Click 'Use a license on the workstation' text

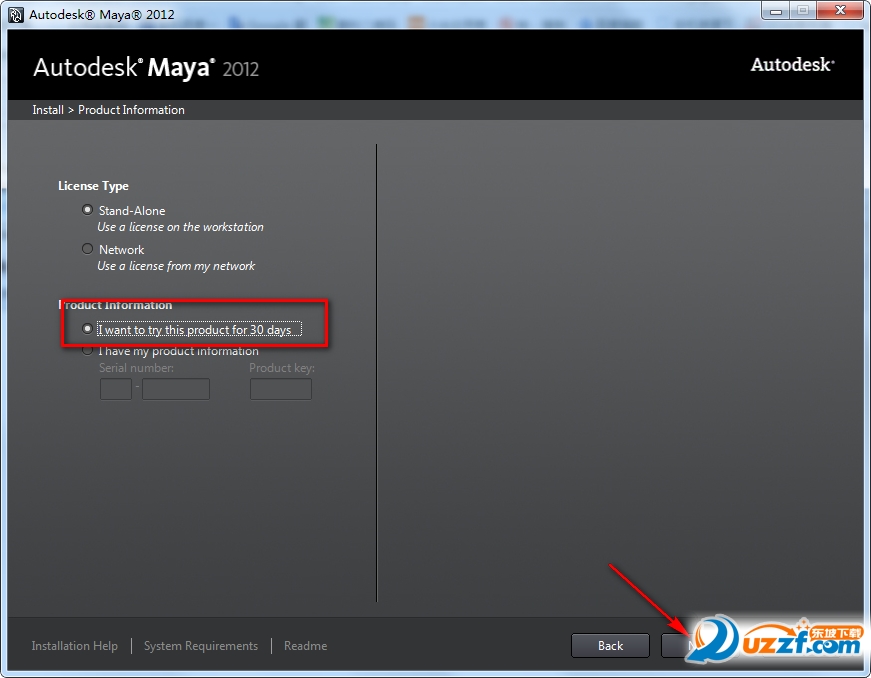pos(181,227)
